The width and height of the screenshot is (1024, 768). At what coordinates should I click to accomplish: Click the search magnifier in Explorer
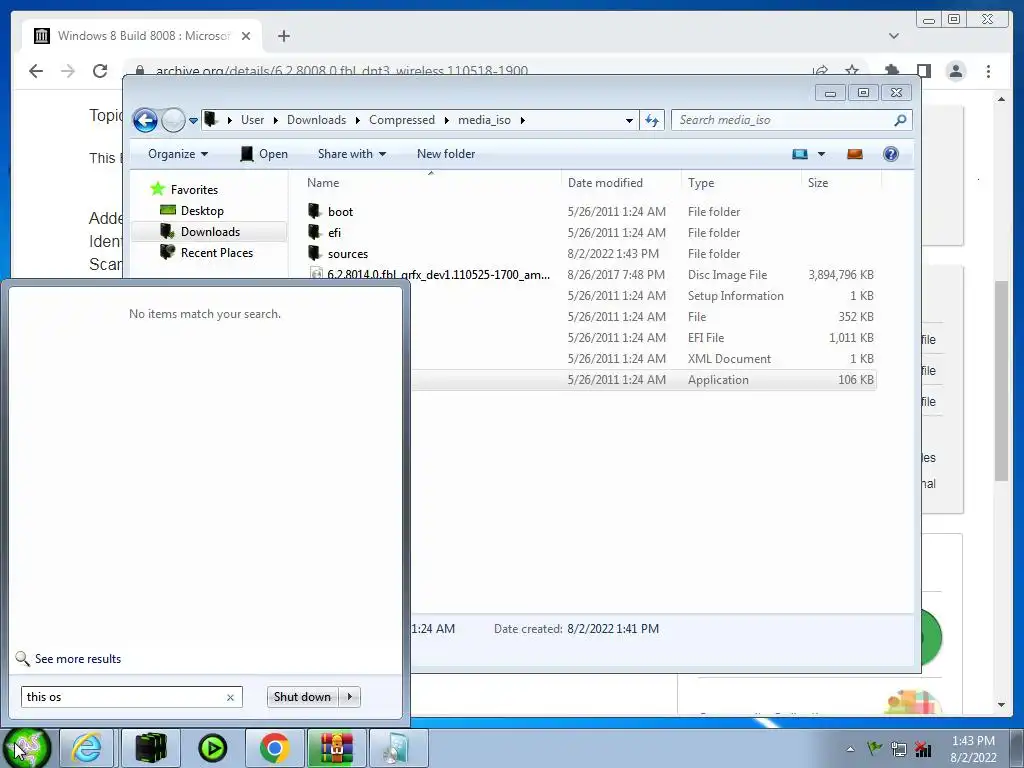(901, 120)
